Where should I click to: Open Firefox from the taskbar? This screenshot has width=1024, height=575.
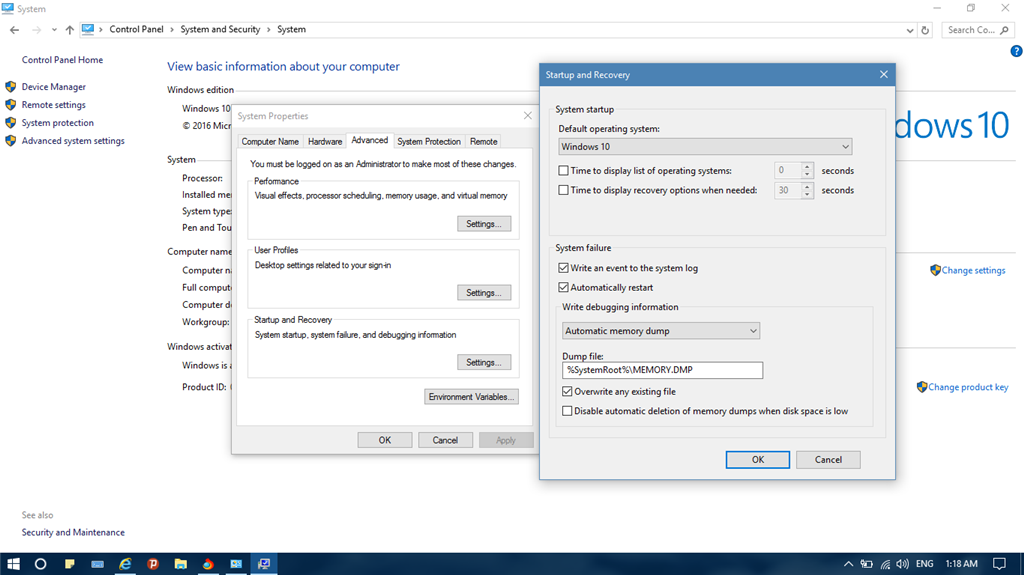pyautogui.click(x=208, y=563)
